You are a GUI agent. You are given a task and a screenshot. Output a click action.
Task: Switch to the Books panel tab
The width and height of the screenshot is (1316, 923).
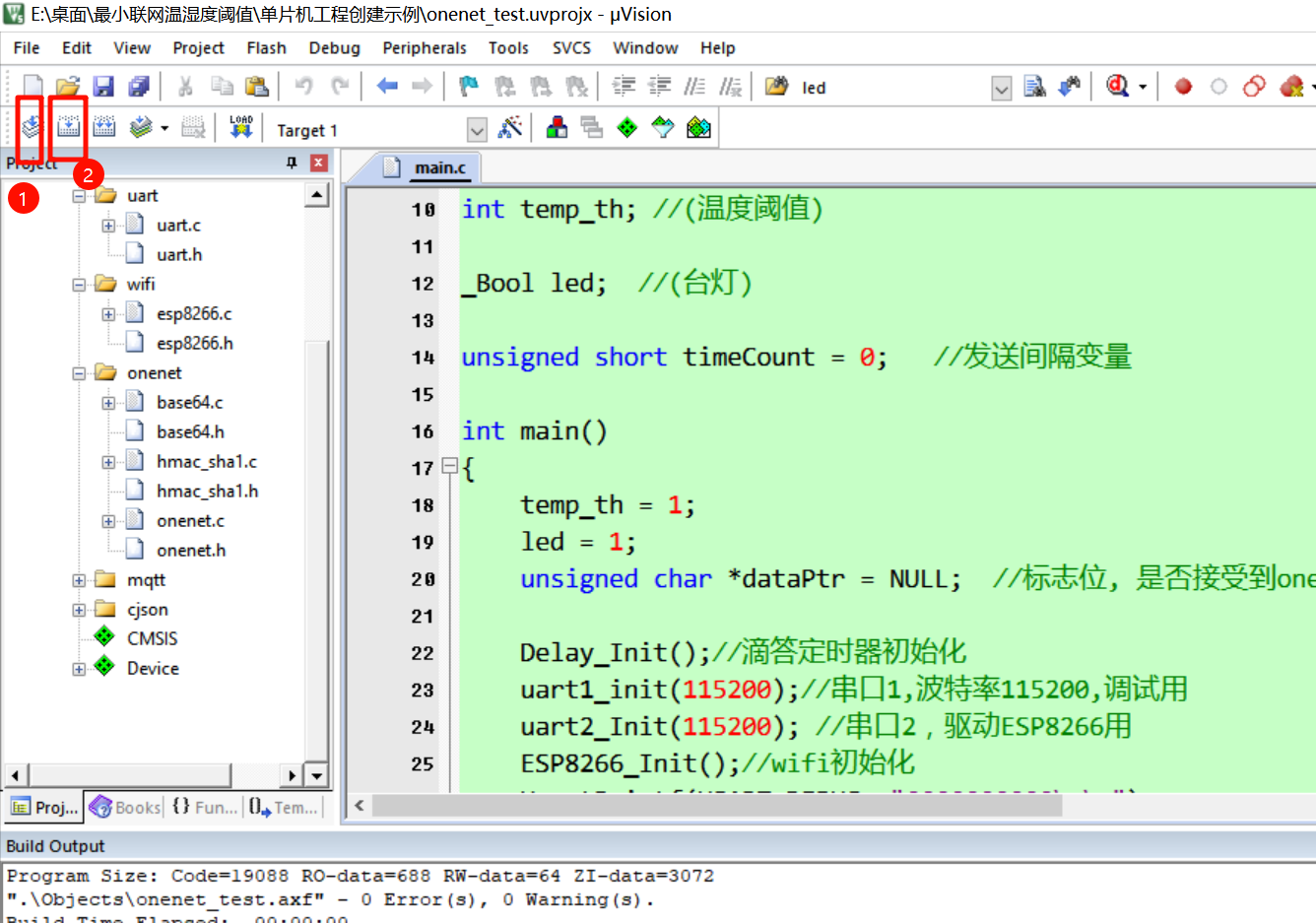[125, 807]
